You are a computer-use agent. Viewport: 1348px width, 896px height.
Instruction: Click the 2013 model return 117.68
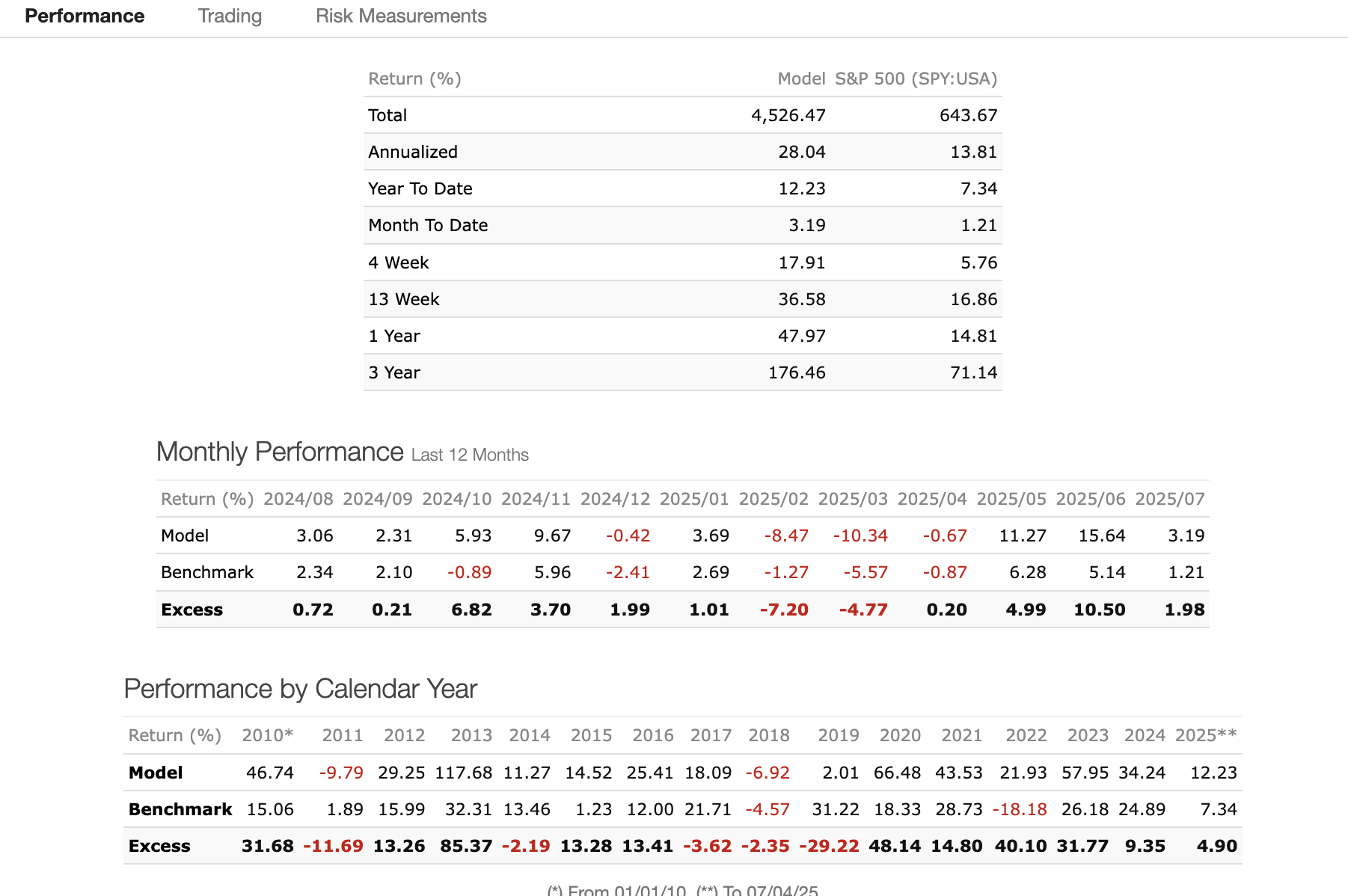[464, 773]
